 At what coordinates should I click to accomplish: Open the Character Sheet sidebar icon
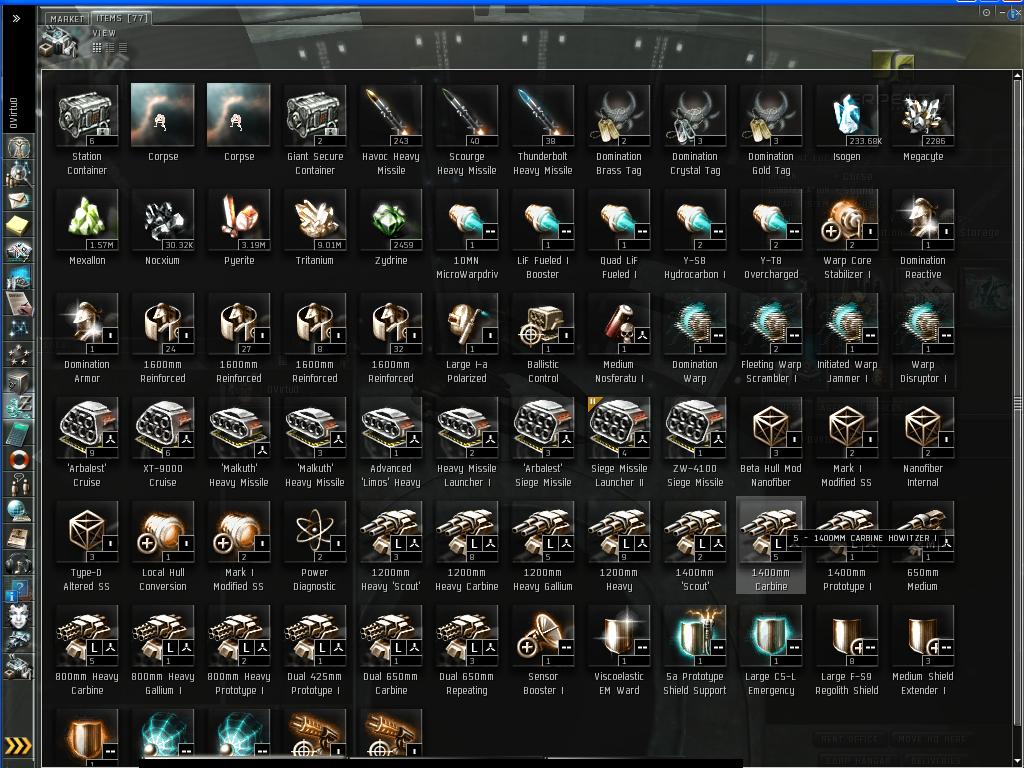coord(18,147)
